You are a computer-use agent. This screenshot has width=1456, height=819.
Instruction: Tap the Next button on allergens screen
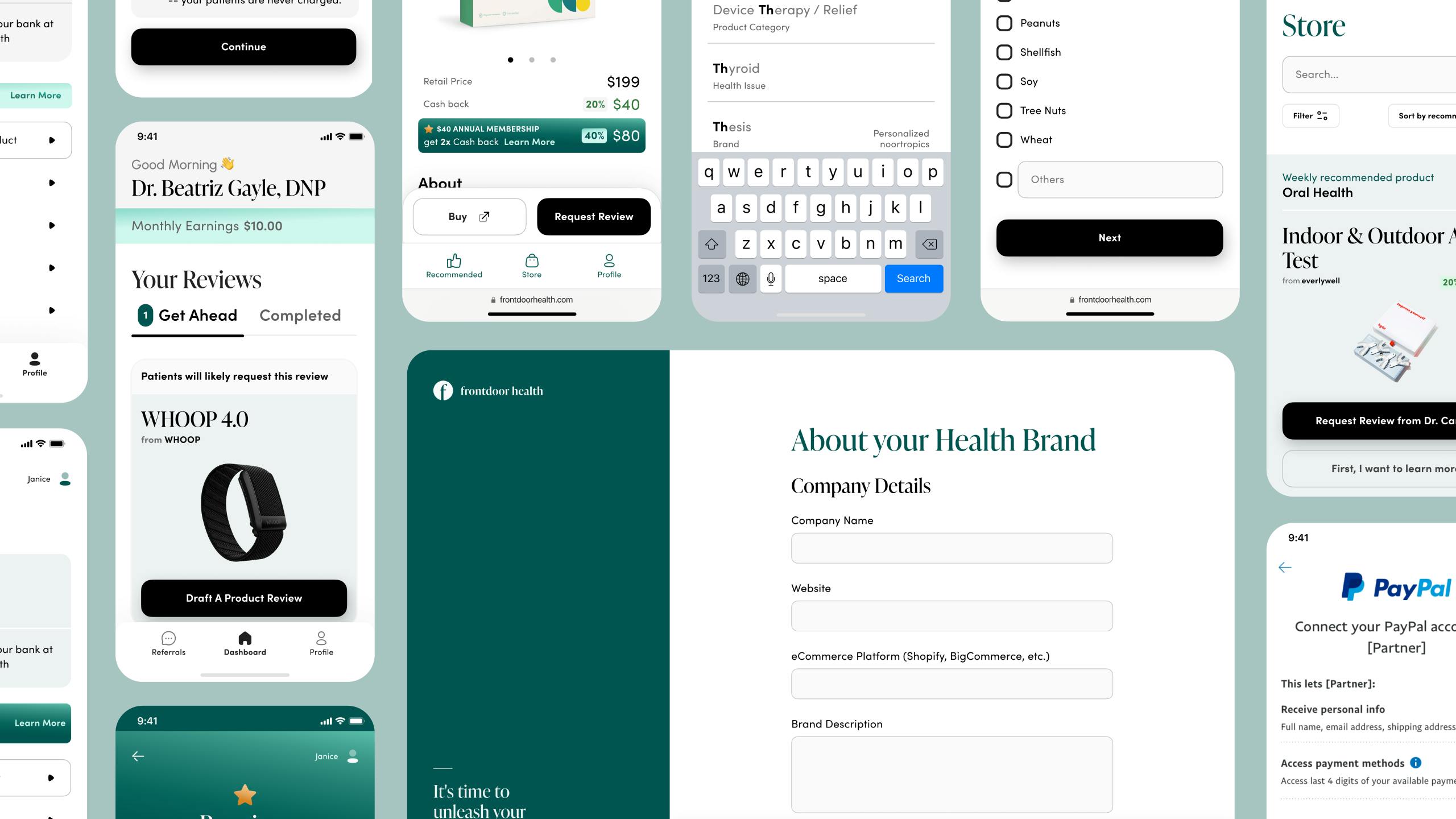(x=1109, y=237)
